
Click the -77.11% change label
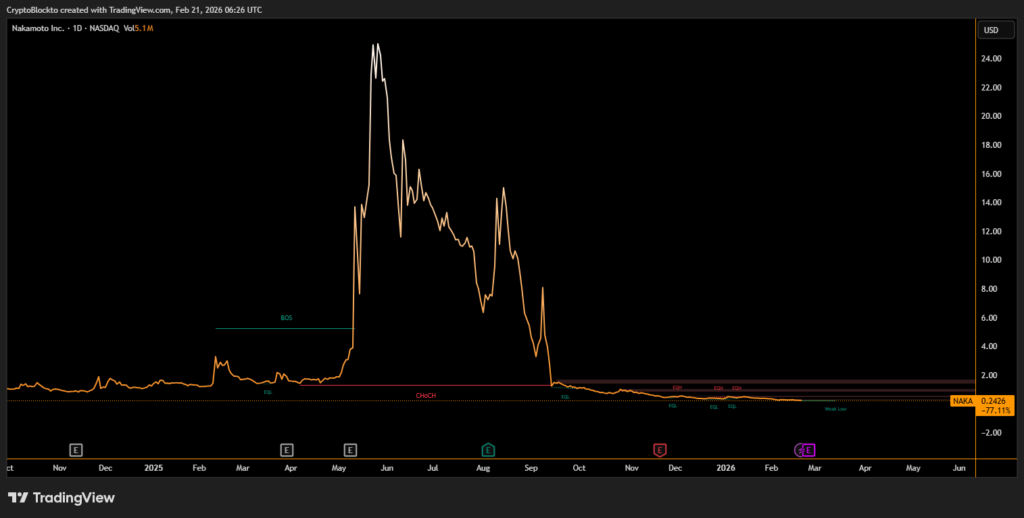click(996, 410)
